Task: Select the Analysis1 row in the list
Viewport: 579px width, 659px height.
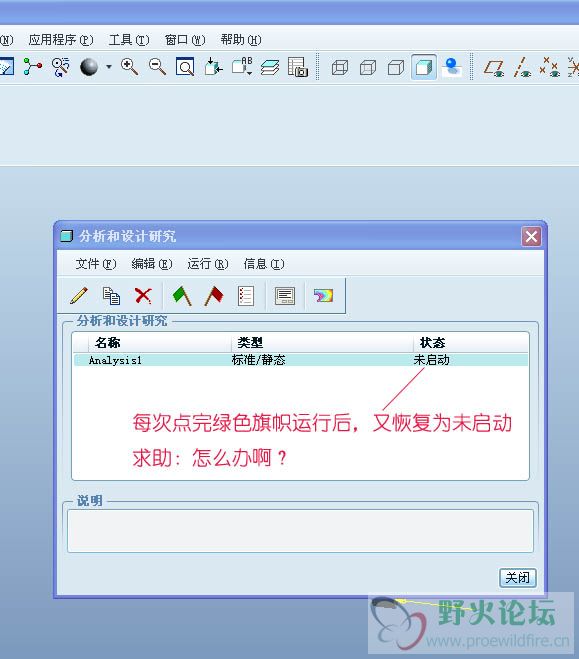Action: [301, 360]
